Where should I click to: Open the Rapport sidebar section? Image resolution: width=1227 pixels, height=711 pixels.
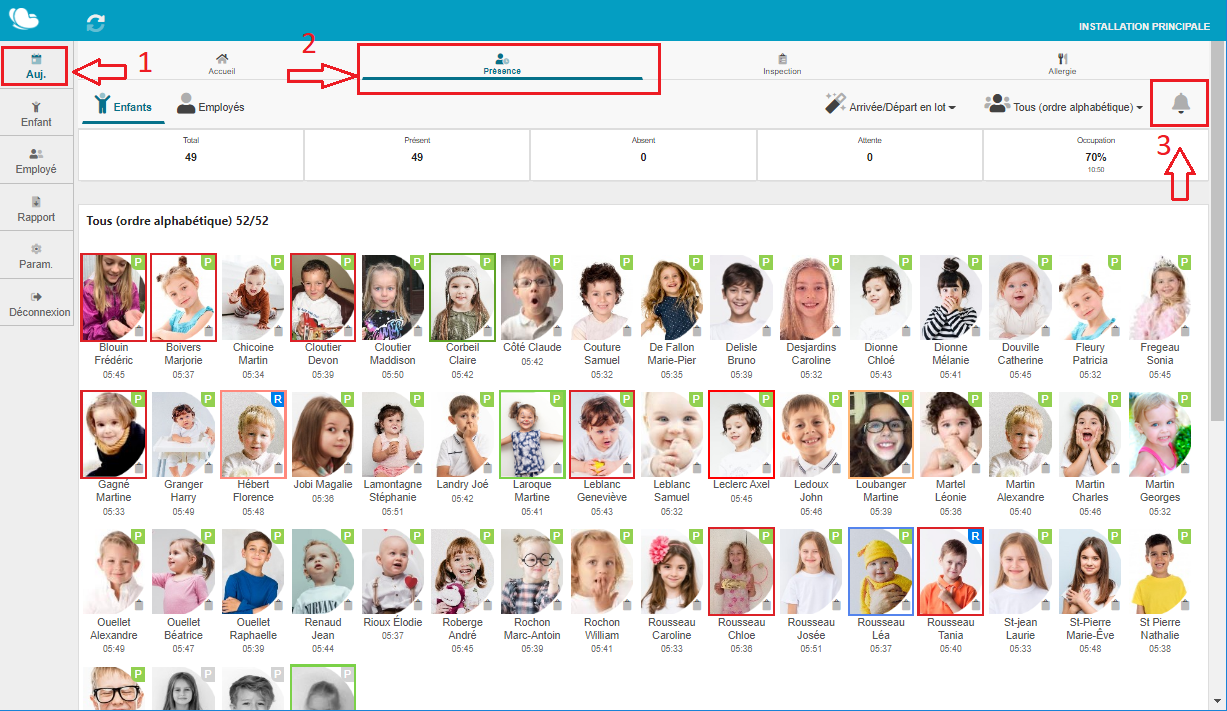[x=36, y=208]
